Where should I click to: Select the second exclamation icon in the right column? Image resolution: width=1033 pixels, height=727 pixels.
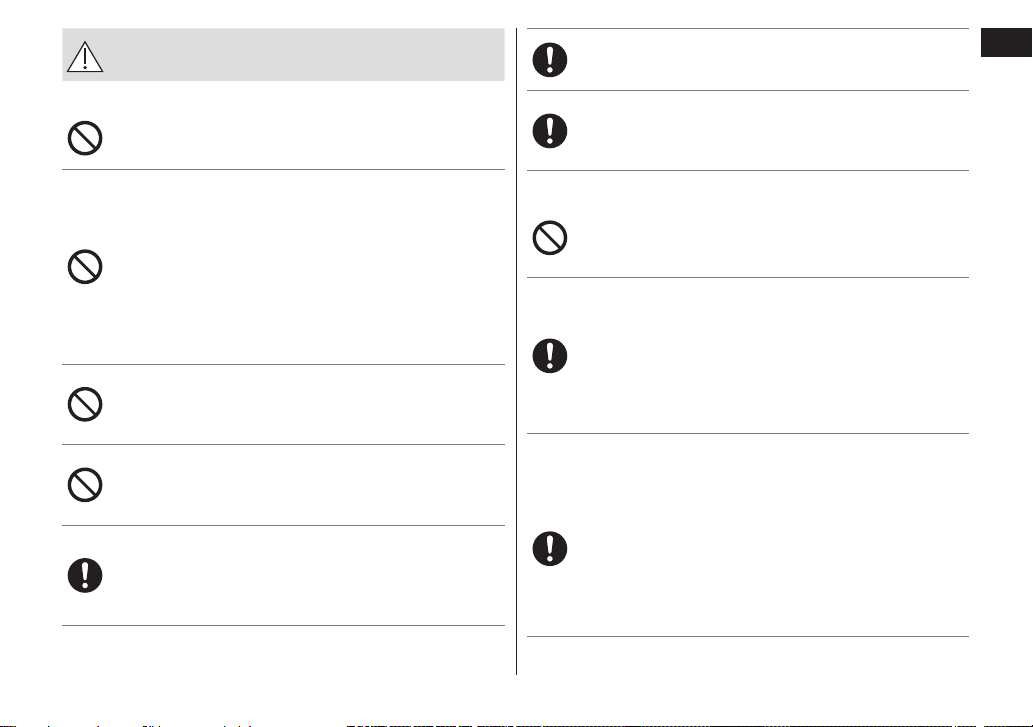coord(550,130)
